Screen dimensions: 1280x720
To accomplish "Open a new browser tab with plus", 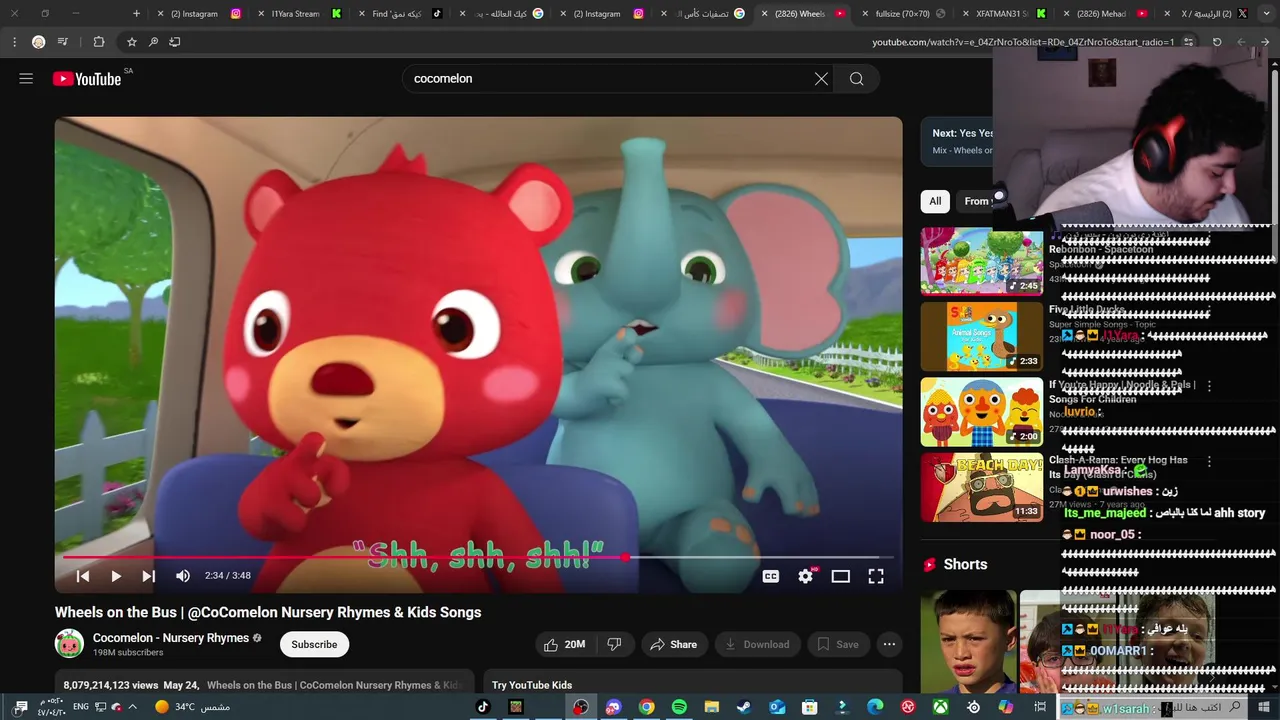I will tap(136, 14).
